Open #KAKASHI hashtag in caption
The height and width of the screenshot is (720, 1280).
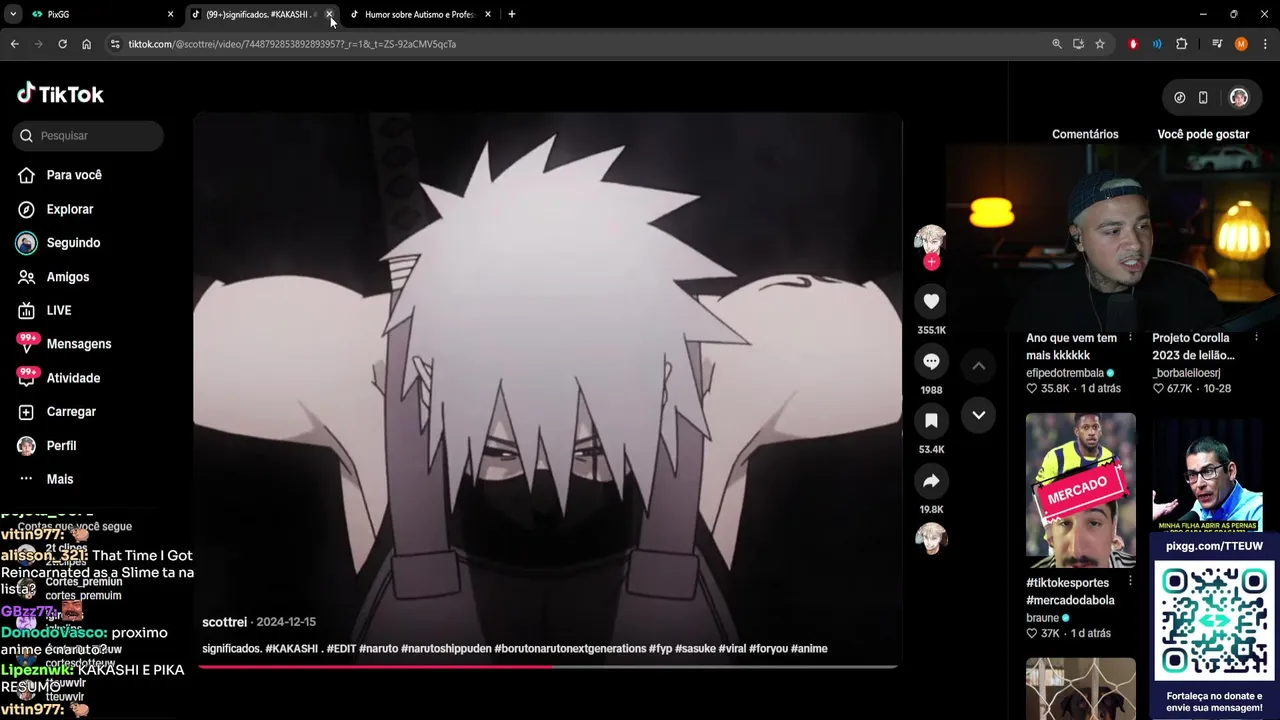click(292, 649)
